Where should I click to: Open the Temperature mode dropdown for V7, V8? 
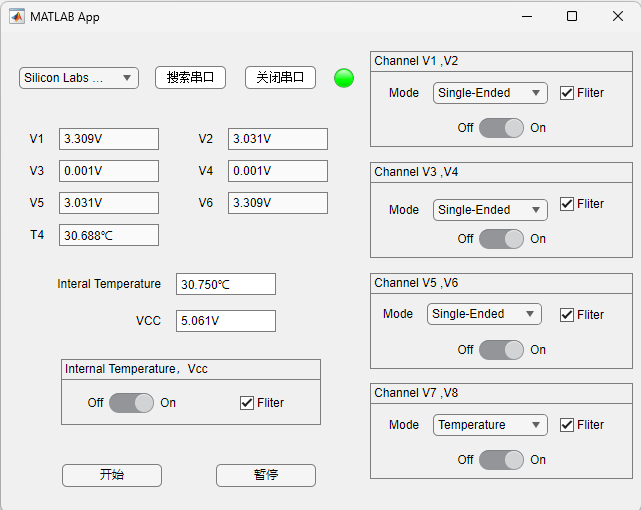(490, 425)
